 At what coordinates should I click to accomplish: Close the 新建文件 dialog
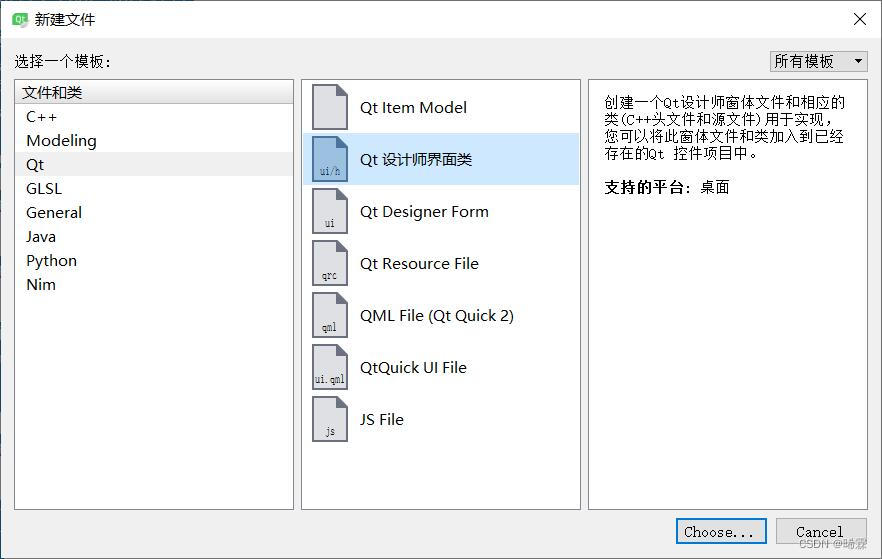pos(860,19)
